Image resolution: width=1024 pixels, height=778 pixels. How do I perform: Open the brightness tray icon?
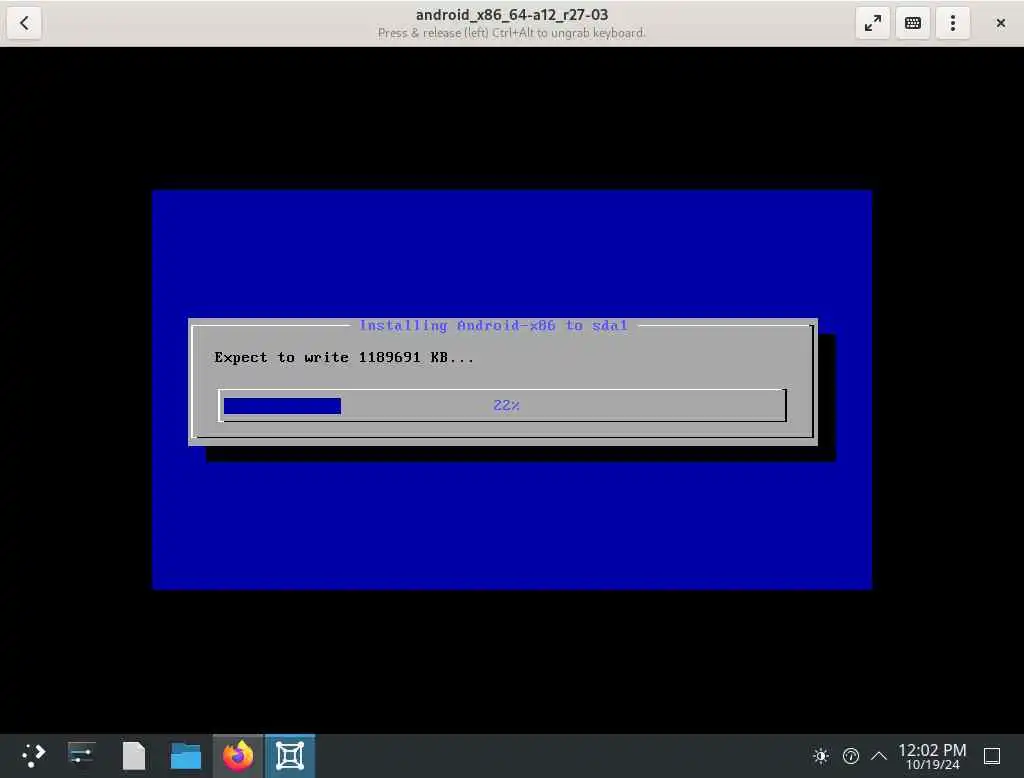[821, 756]
